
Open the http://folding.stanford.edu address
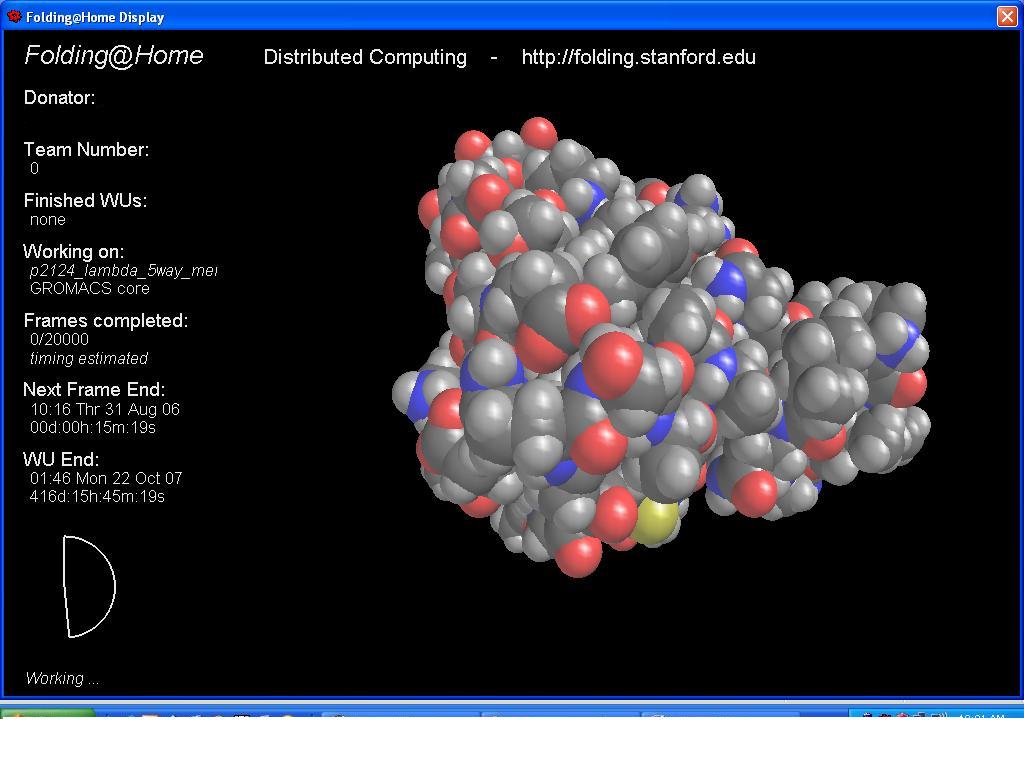[x=638, y=57]
